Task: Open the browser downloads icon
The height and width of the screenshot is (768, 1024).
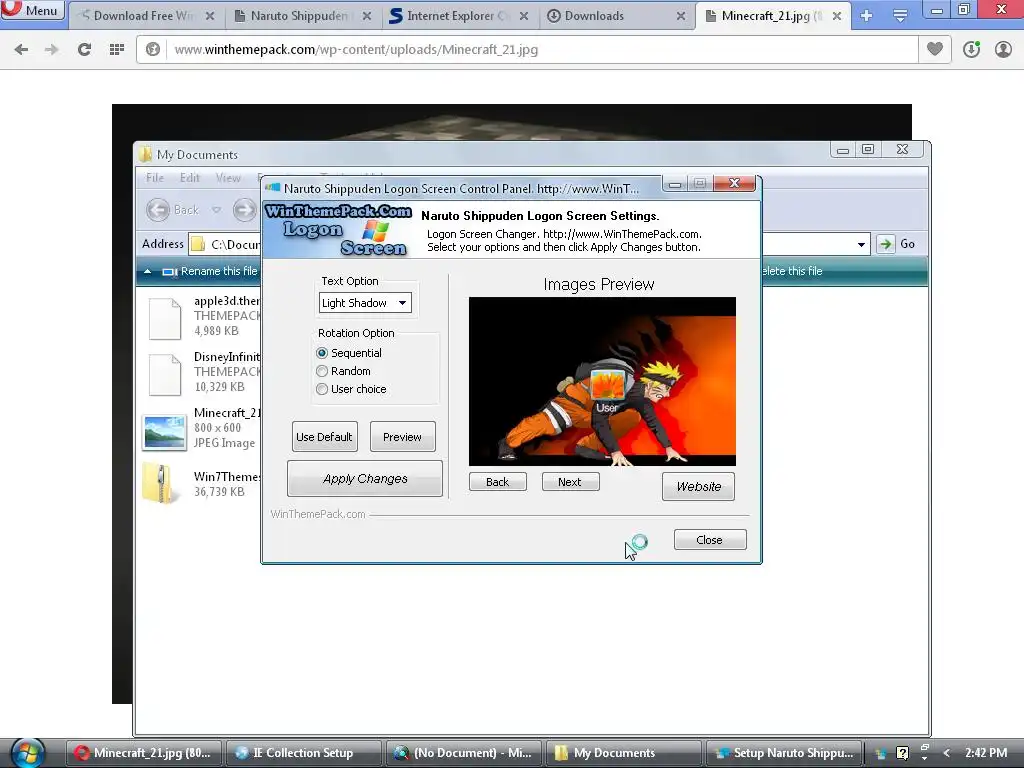Action: pos(971,49)
